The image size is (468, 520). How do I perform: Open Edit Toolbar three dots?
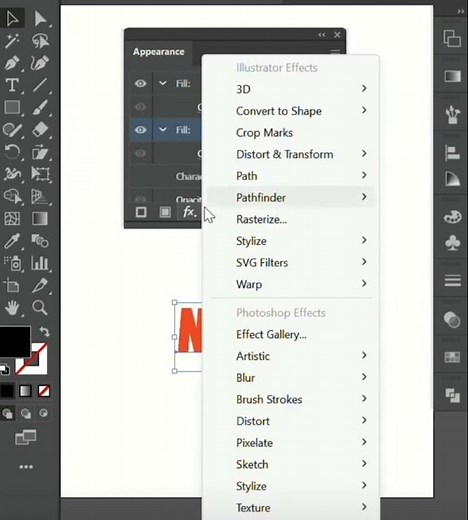click(26, 467)
